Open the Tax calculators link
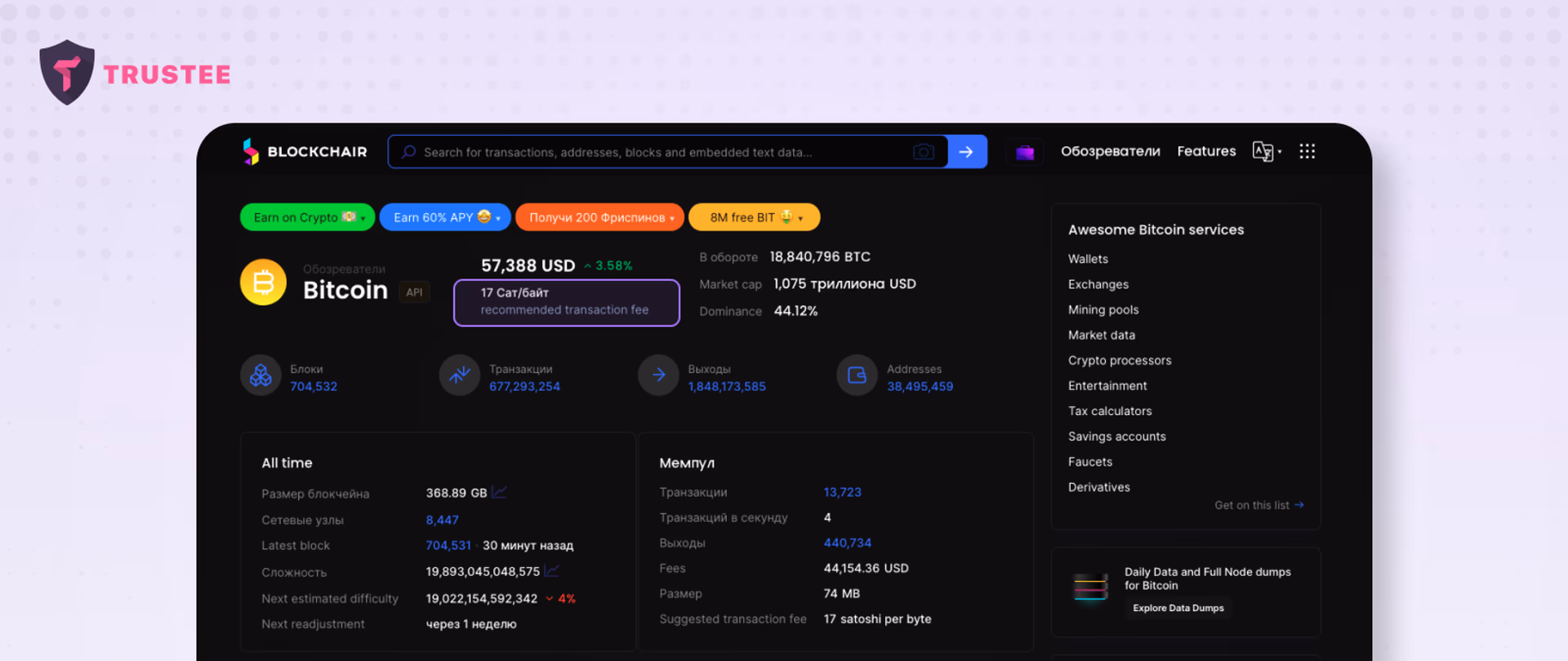Viewport: 1568px width, 661px height. tap(1110, 411)
